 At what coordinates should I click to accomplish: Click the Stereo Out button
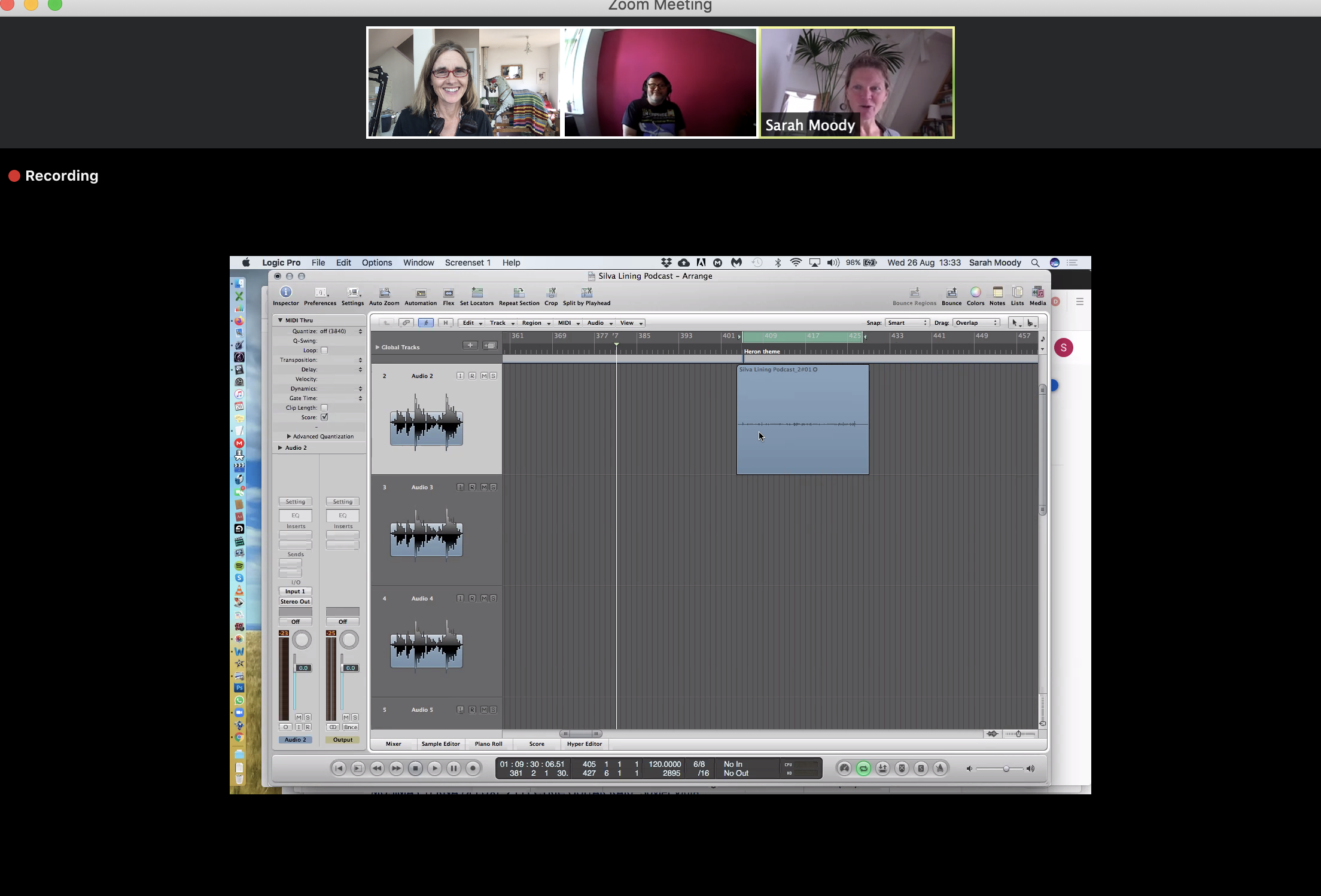(x=295, y=602)
